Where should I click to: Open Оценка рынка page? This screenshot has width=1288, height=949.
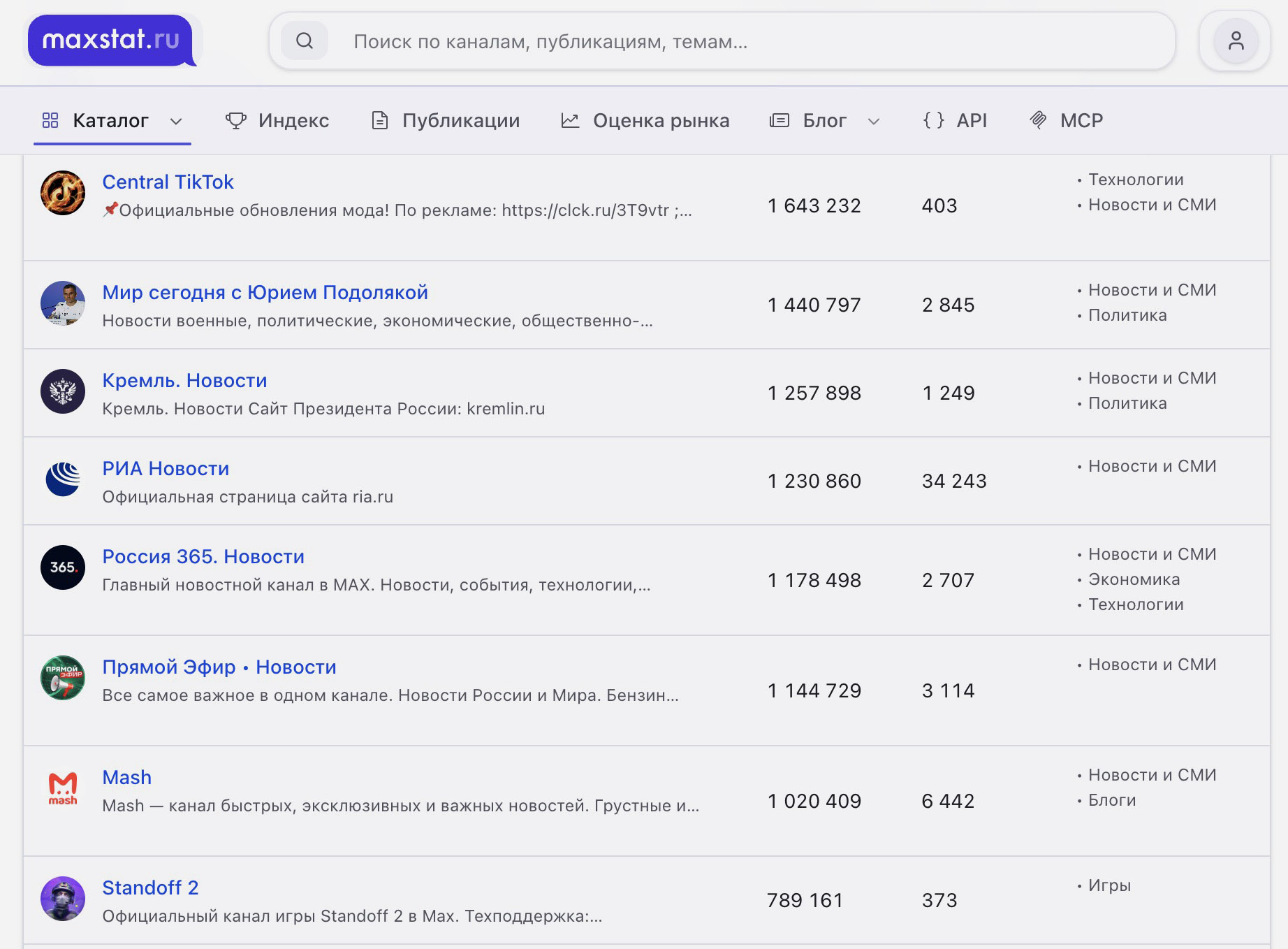pos(645,120)
